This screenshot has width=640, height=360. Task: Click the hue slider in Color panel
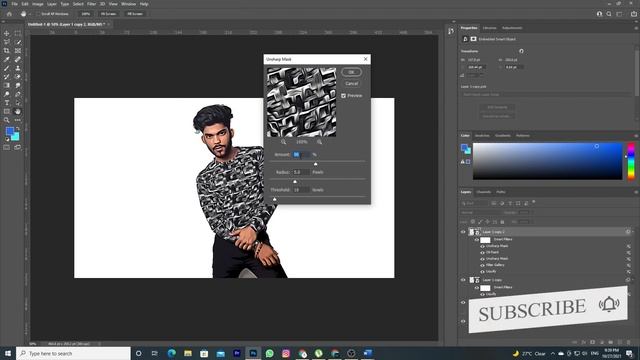click(631, 161)
